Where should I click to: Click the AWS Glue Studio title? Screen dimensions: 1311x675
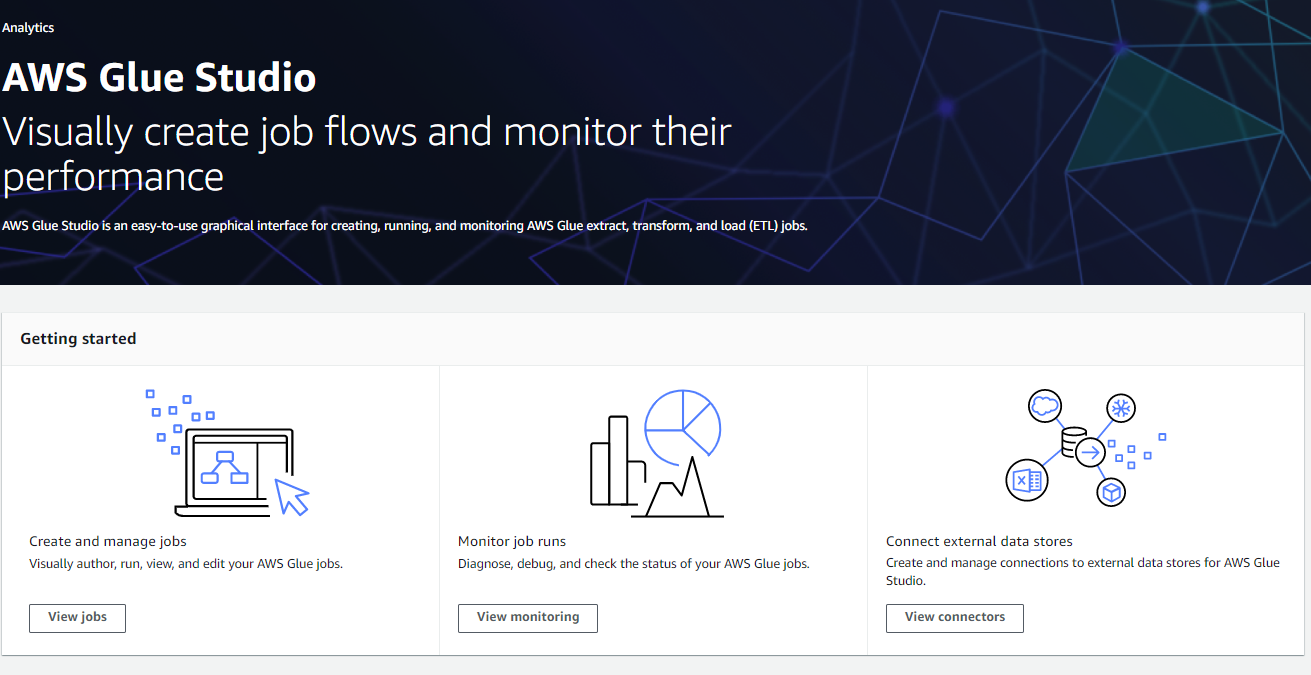click(x=159, y=78)
